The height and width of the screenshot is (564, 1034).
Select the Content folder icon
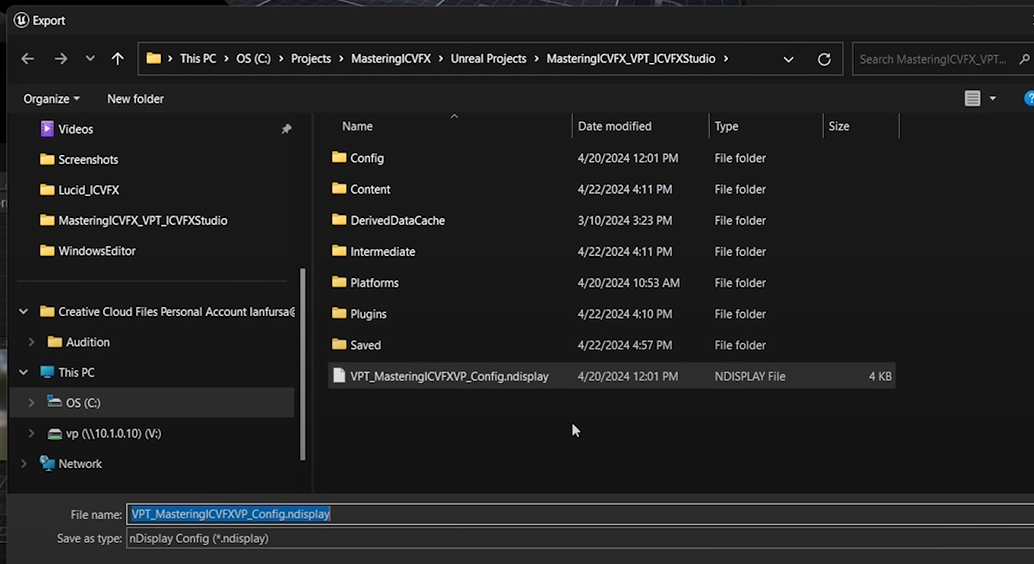tap(339, 189)
